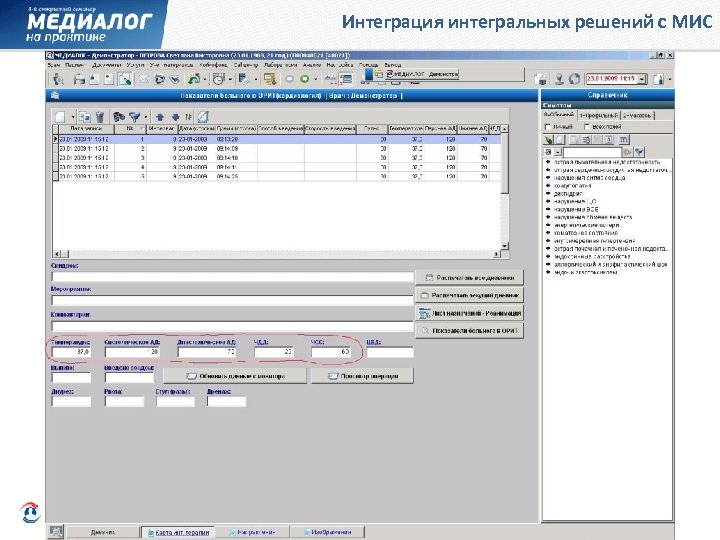This screenshot has height=540, width=720.
Task: Click Обновить данные с монитора button
Action: coord(235,376)
